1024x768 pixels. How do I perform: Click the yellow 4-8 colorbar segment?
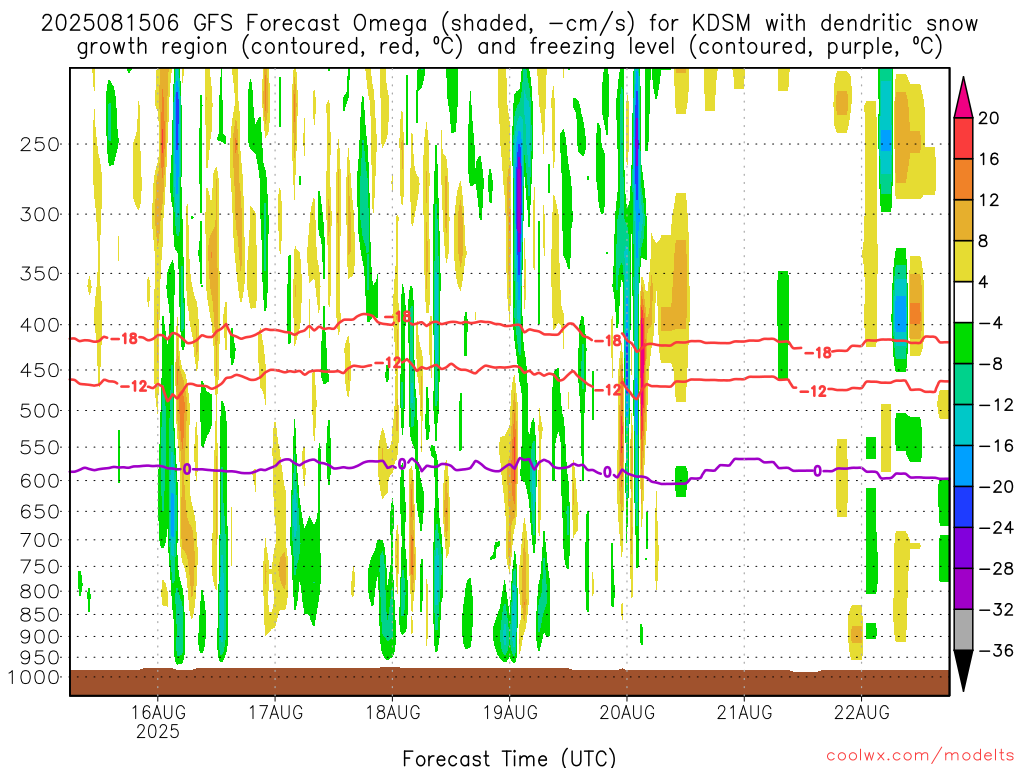(963, 262)
